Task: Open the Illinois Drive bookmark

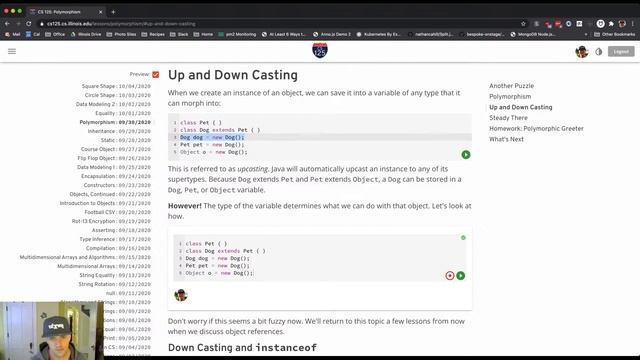Action: pyautogui.click(x=86, y=34)
